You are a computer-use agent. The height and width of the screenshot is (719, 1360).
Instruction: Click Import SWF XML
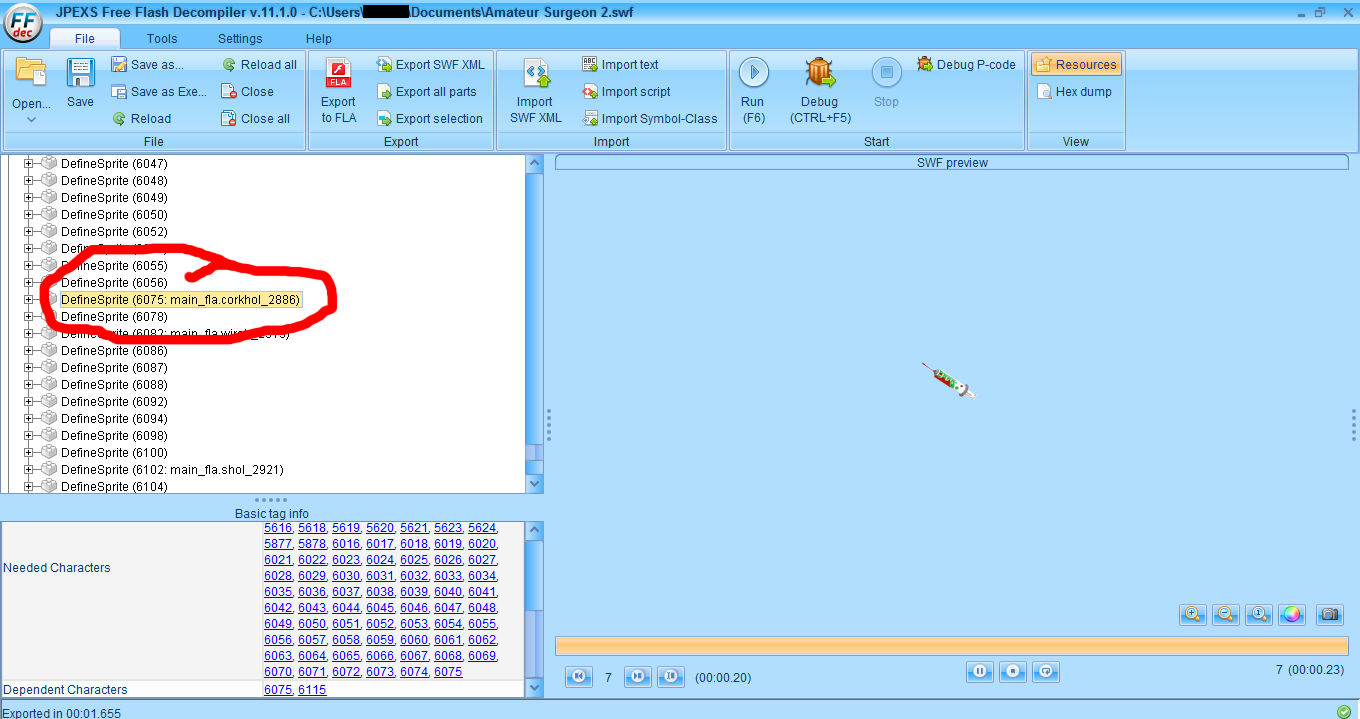[535, 90]
